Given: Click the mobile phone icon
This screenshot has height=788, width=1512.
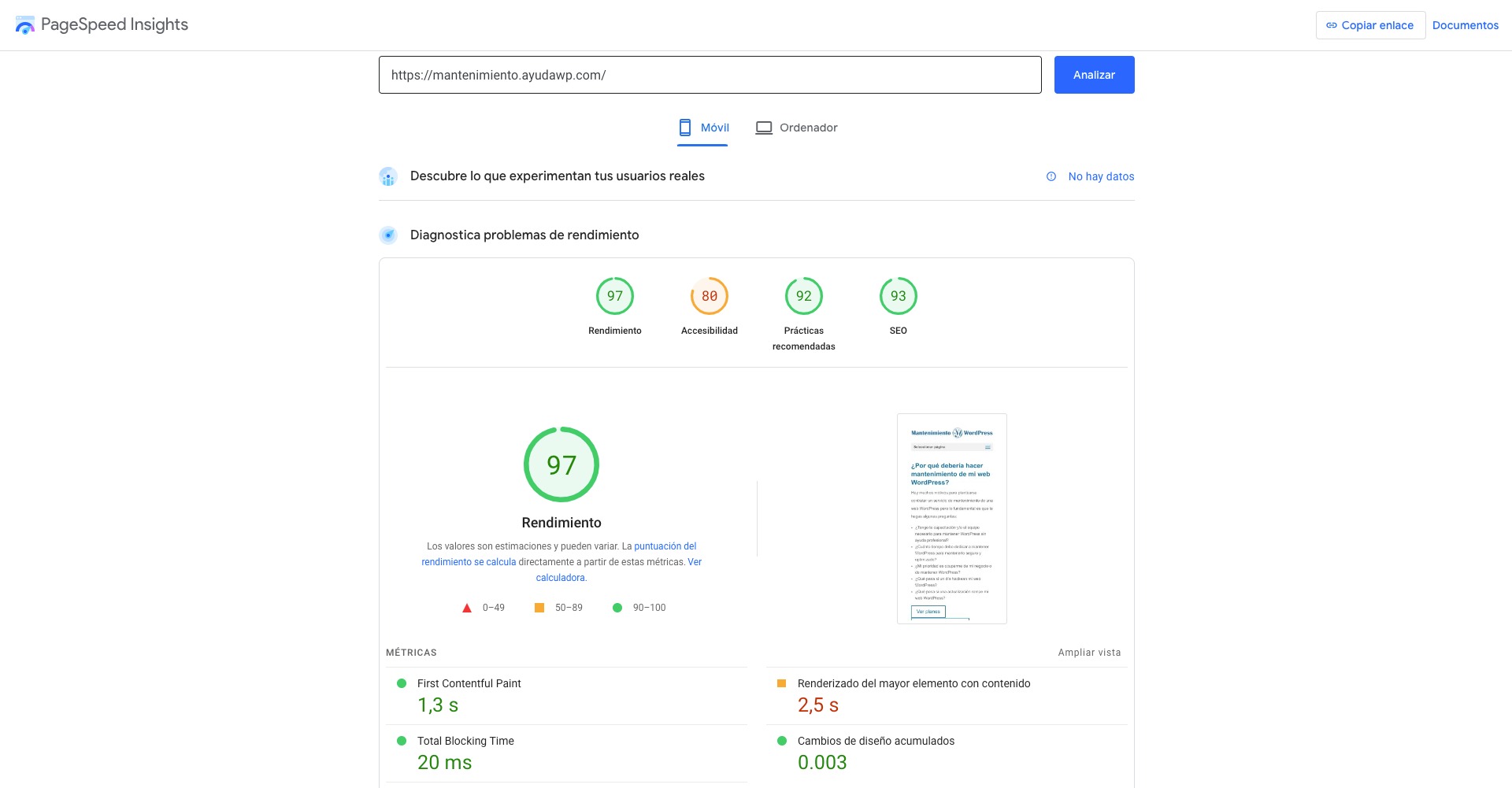Looking at the screenshot, I should click(x=685, y=128).
